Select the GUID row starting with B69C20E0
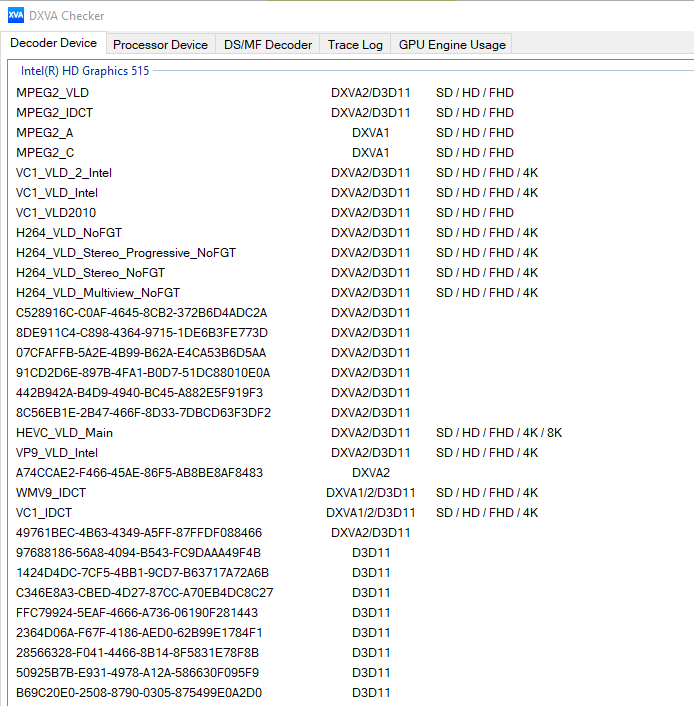The width and height of the screenshot is (694, 706). tap(139, 693)
